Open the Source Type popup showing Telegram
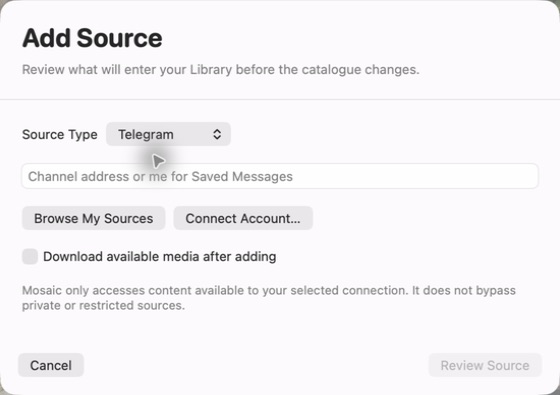Image resolution: width=560 pixels, height=395 pixels. point(168,134)
